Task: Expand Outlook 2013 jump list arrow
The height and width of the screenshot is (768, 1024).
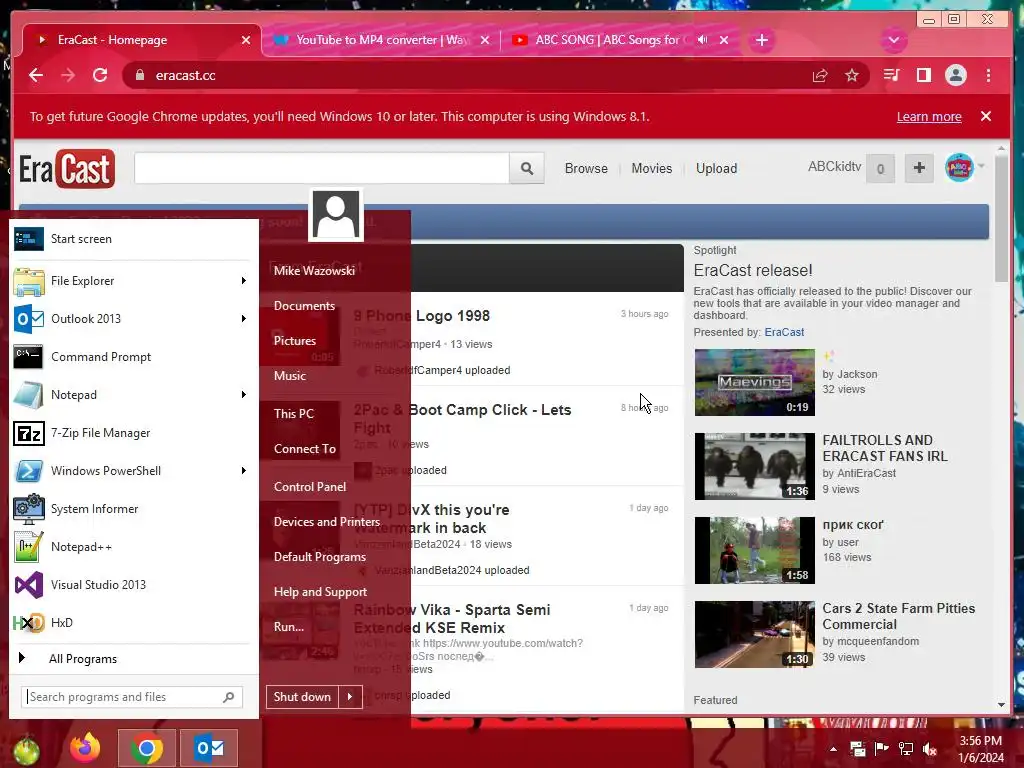Action: click(x=244, y=319)
